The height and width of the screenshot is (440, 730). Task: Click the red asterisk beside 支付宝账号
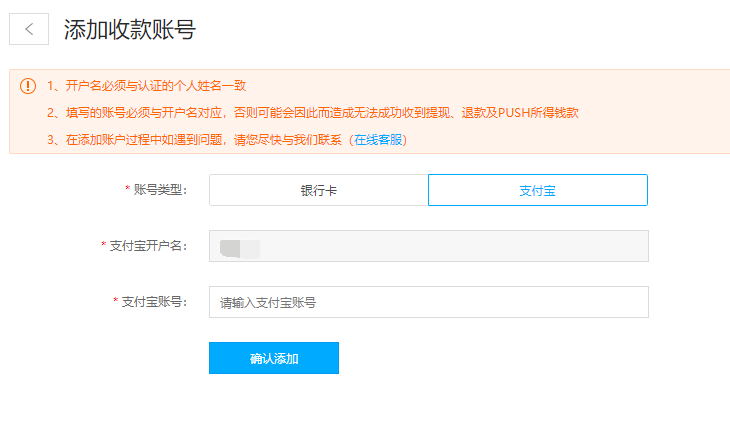pos(115,302)
